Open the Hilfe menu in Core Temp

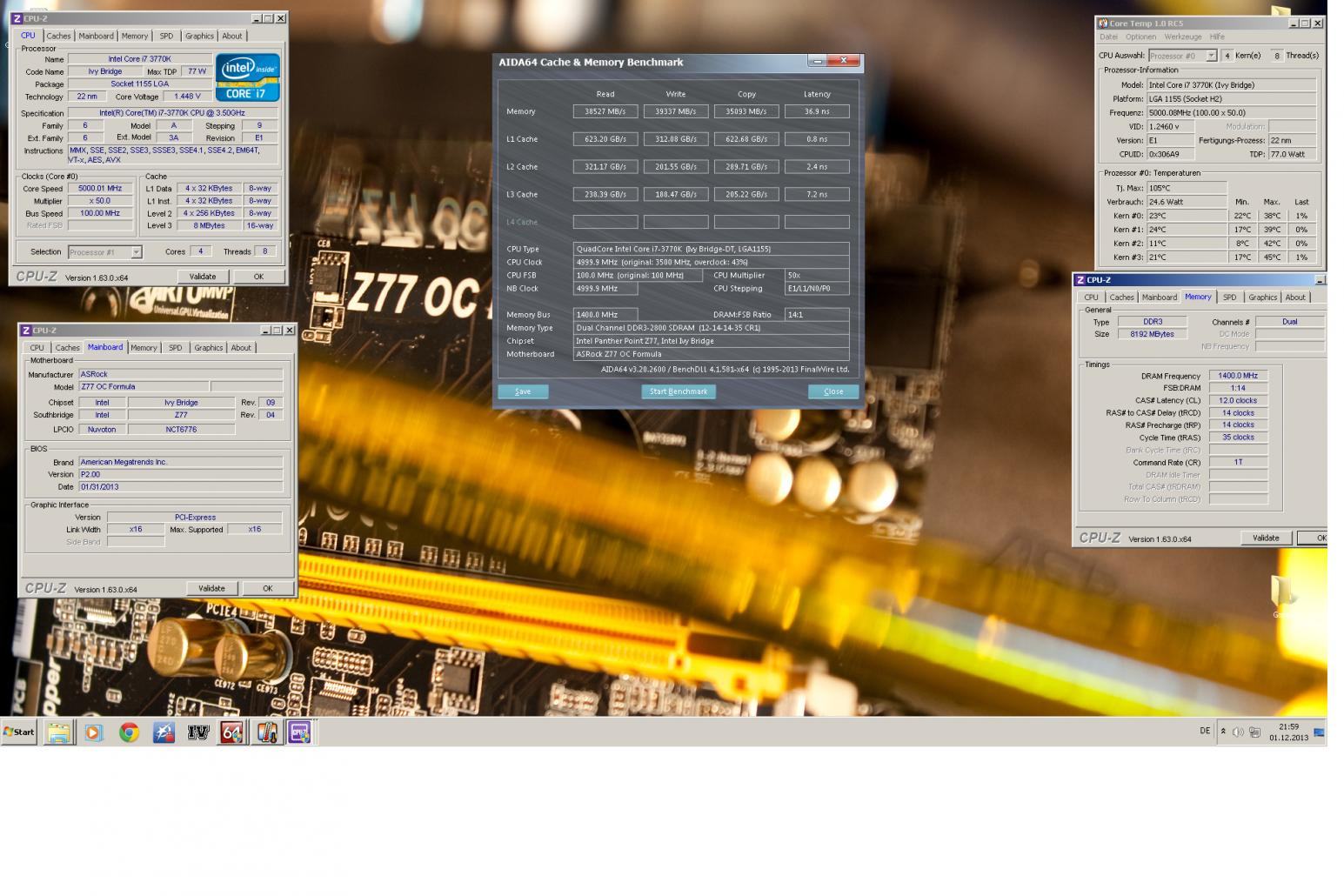(x=1217, y=37)
